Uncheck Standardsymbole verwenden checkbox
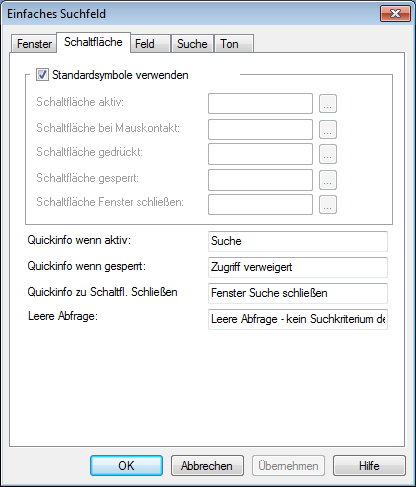The image size is (416, 487). click(42, 75)
